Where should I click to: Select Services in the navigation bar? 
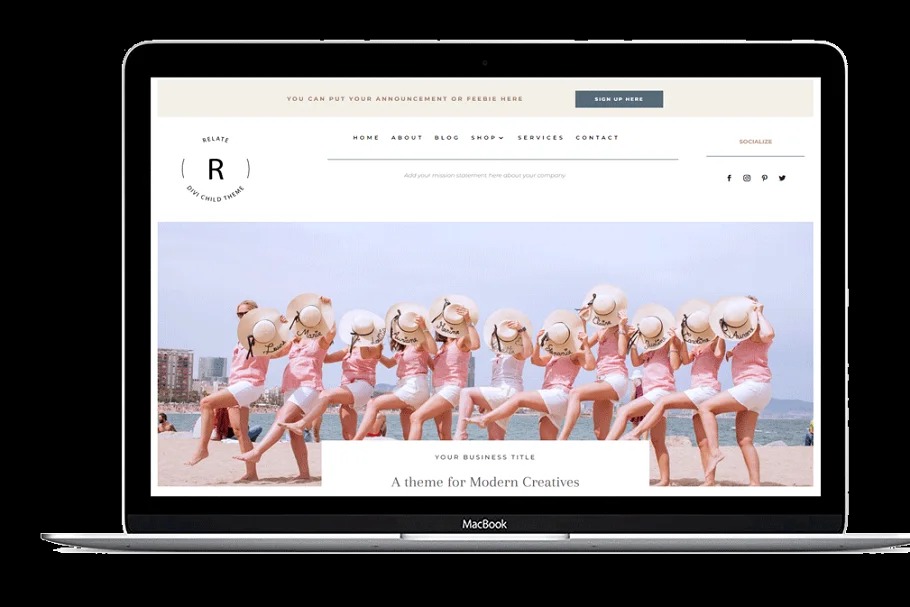pos(541,138)
